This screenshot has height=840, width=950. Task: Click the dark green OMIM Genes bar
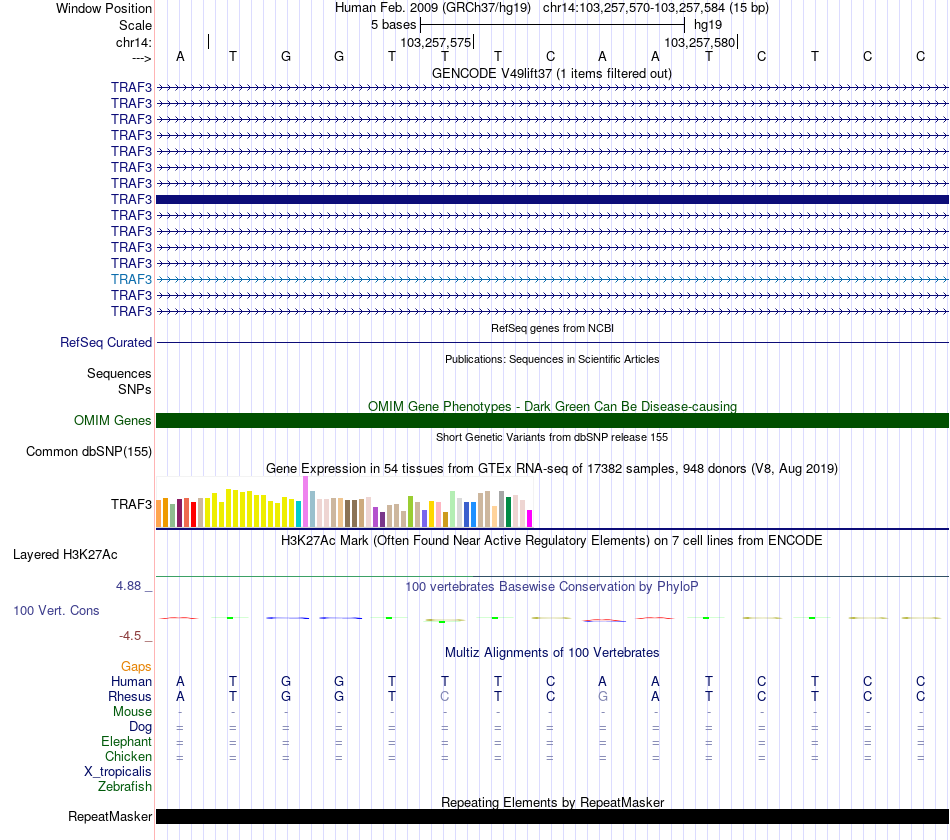click(552, 421)
